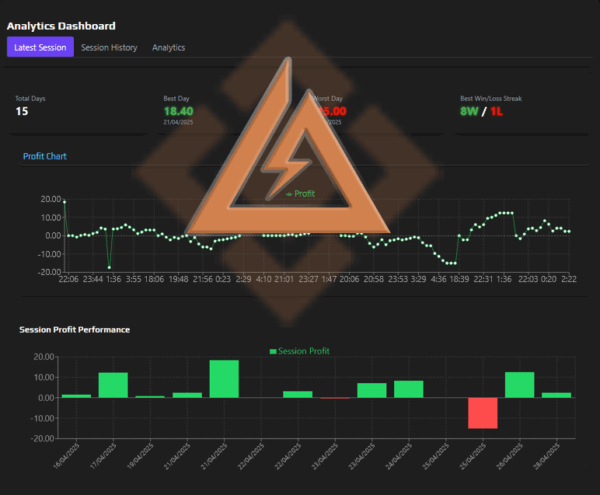Click the Profit Chart section heading
Viewport: 600px width, 495px height.
(x=45, y=156)
